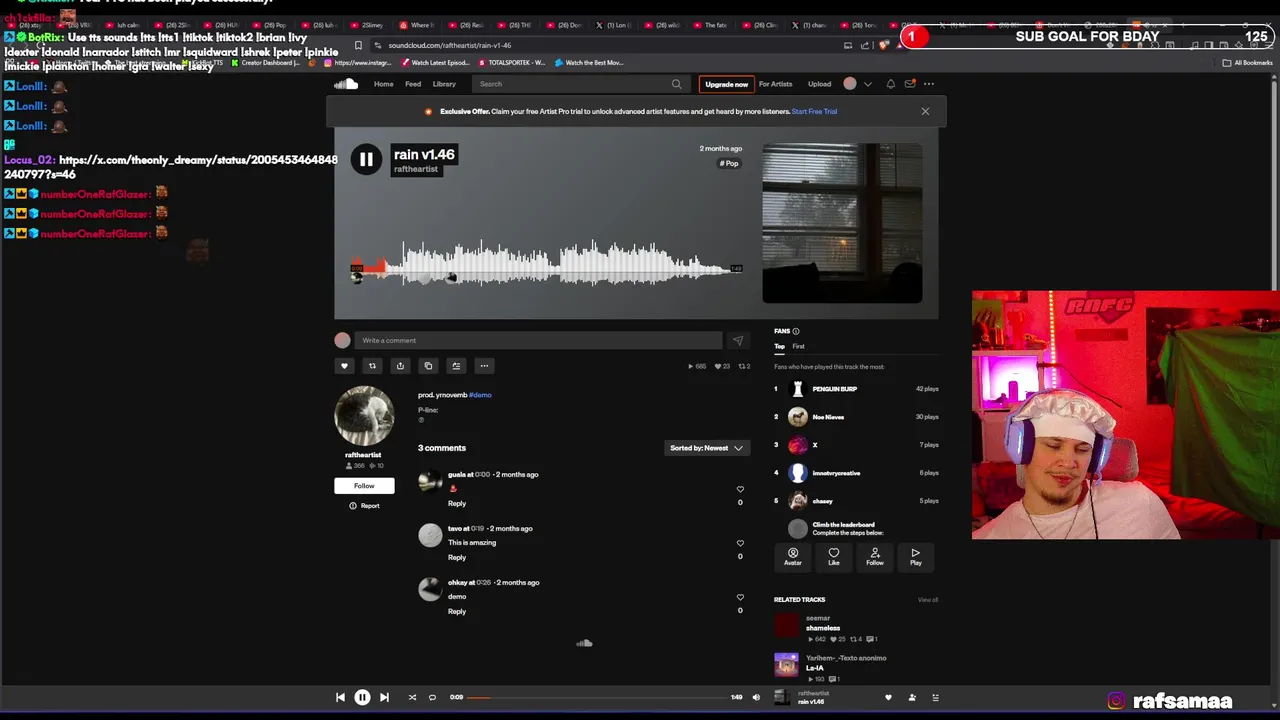Viewport: 1280px width, 720px height.
Task: Bookmark this page with browser bookmark icon
Action: coord(358,45)
